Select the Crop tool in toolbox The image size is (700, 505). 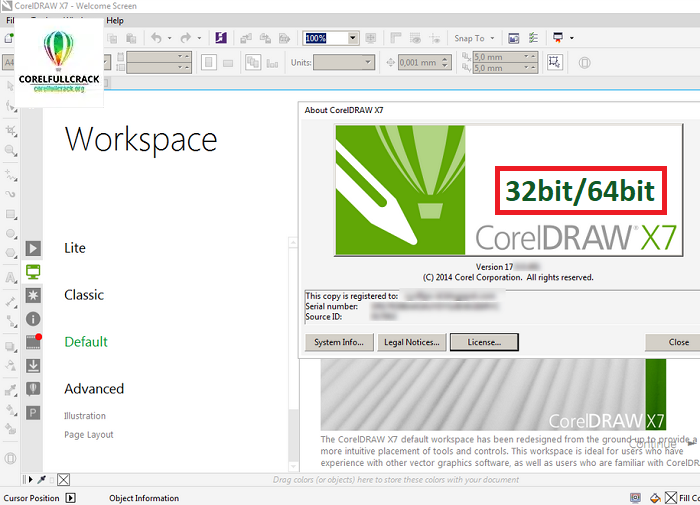(11, 130)
